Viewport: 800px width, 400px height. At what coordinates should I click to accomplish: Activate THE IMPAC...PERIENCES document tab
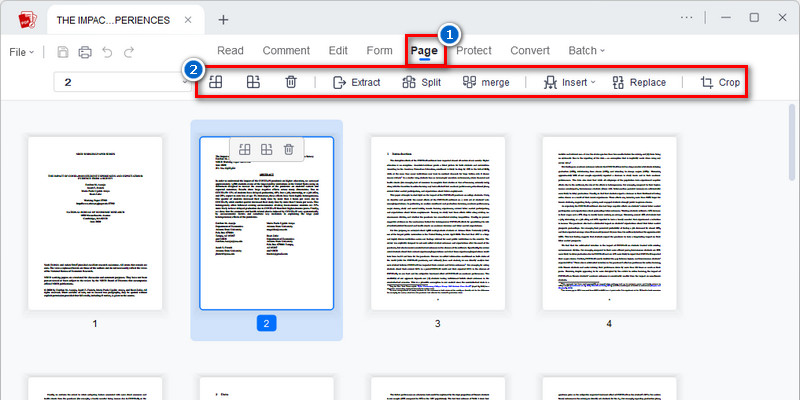(x=113, y=20)
